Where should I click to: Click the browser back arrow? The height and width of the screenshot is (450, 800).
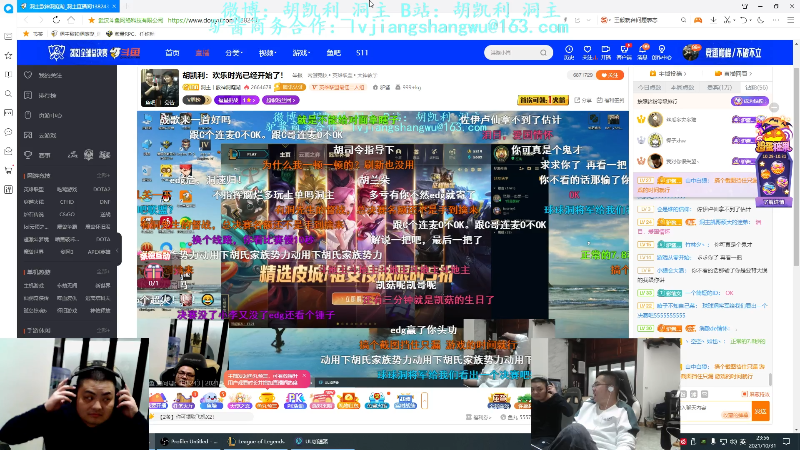tap(27, 20)
